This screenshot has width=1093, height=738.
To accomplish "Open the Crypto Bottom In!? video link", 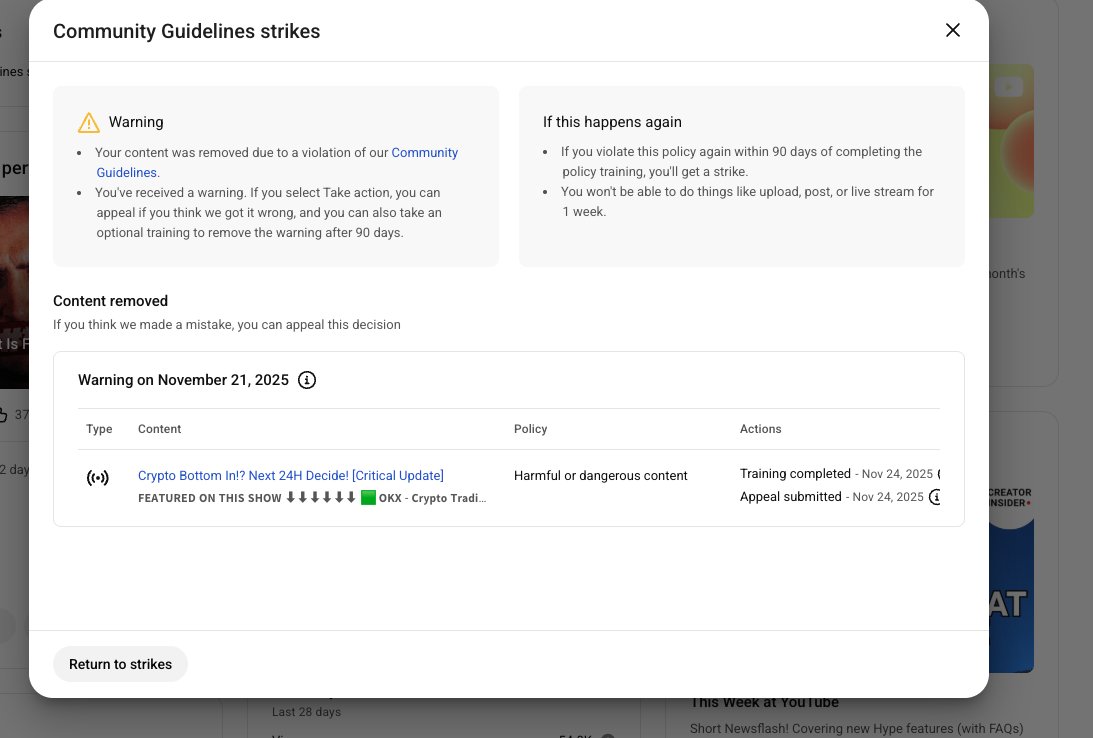I will click(x=291, y=475).
